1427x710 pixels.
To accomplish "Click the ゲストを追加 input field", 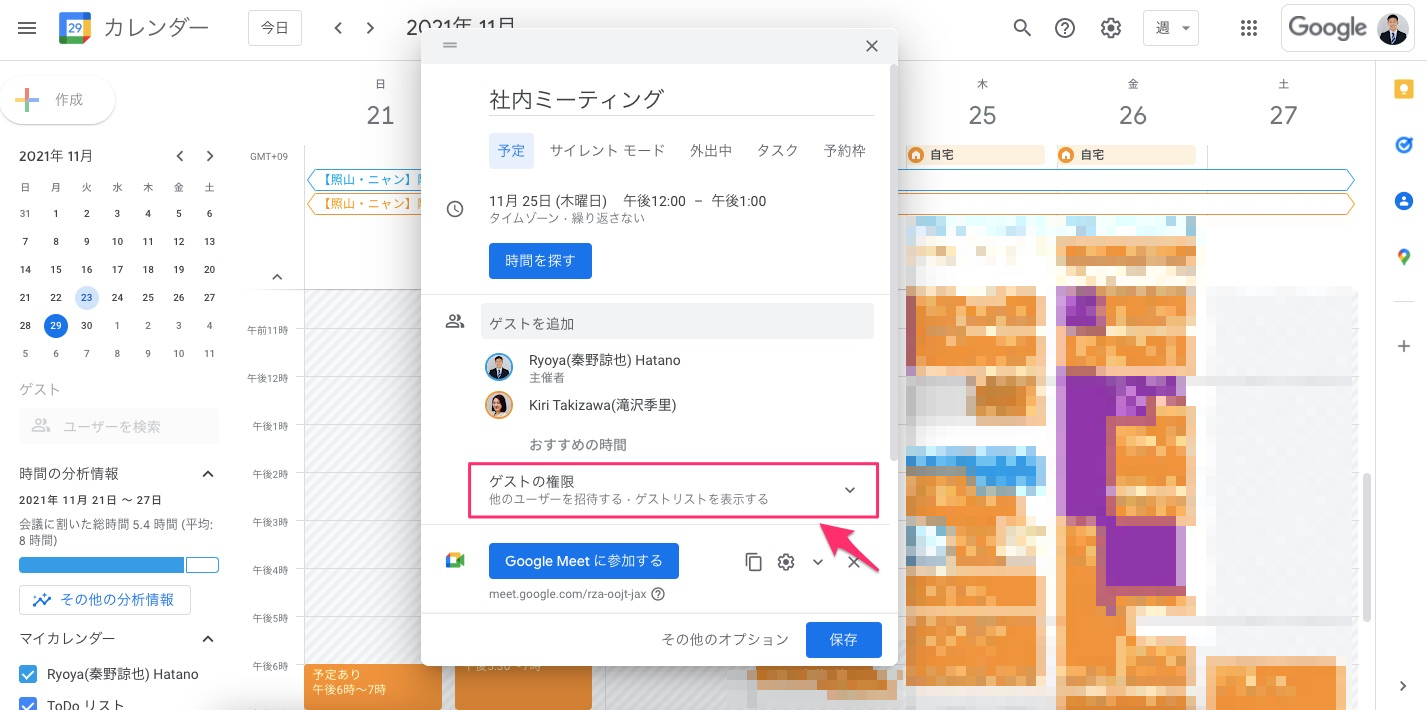I will [677, 324].
